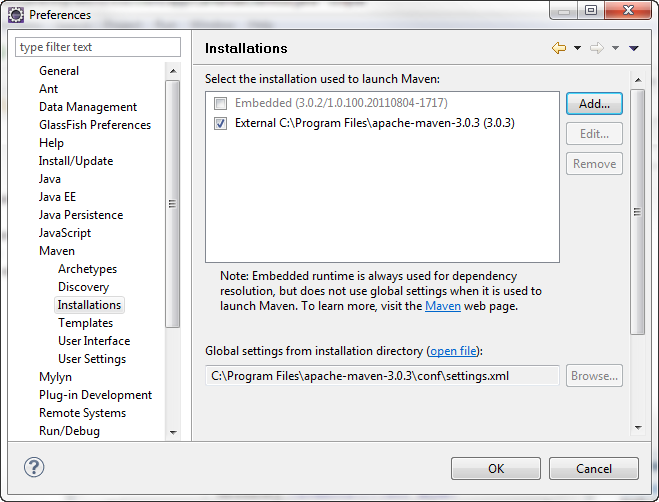Viewport: 659px width, 502px height.
Task: Click the back navigation arrow icon
Action: tap(559, 48)
